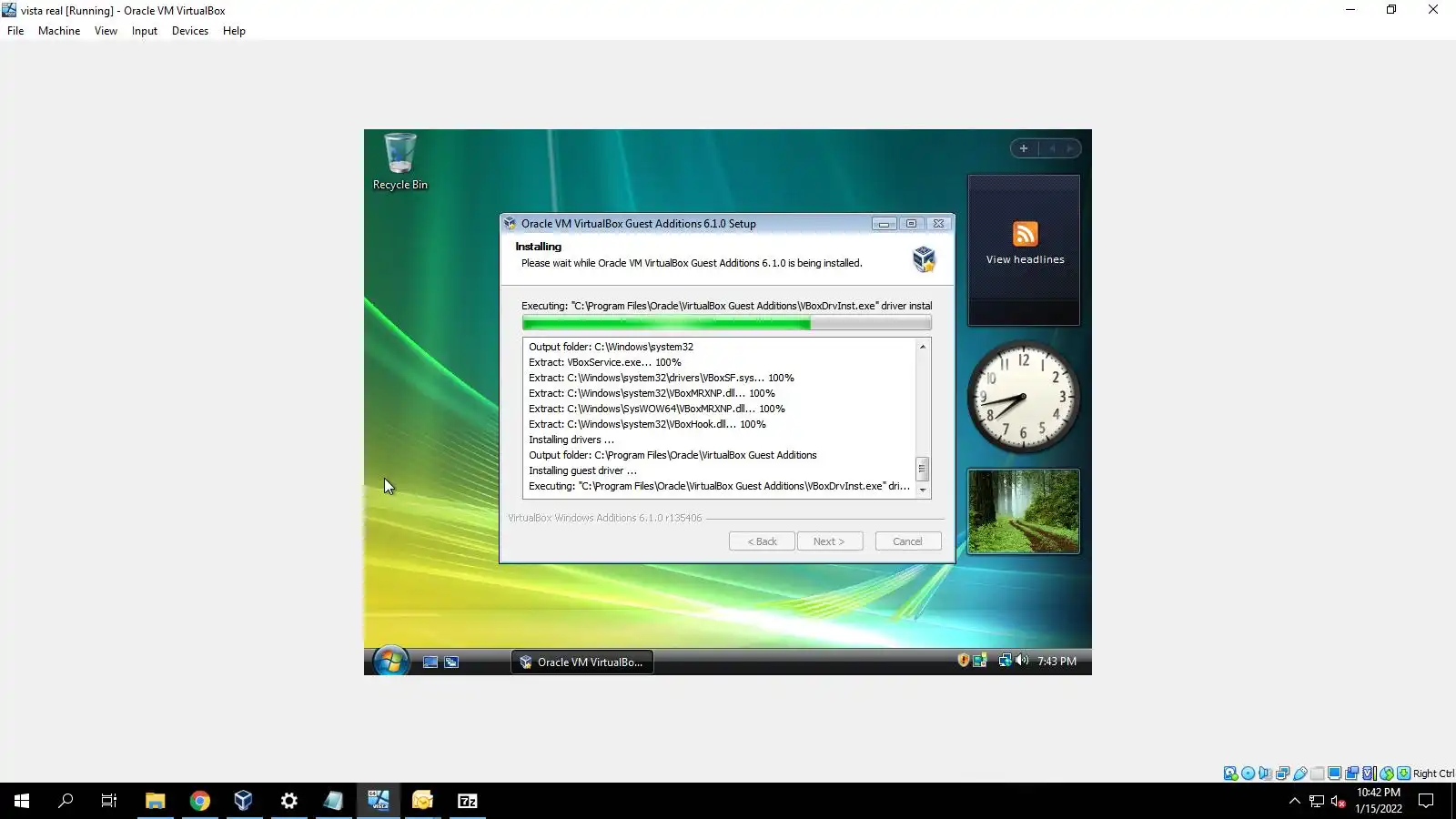
Task: Click the CPU virtualization status icon
Action: [x=1369, y=773]
